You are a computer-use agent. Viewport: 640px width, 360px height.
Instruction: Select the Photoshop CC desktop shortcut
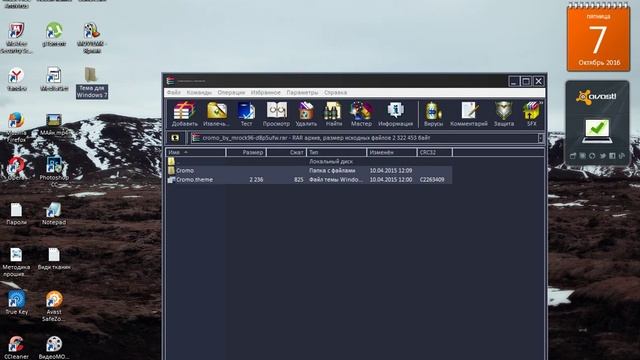54,172
